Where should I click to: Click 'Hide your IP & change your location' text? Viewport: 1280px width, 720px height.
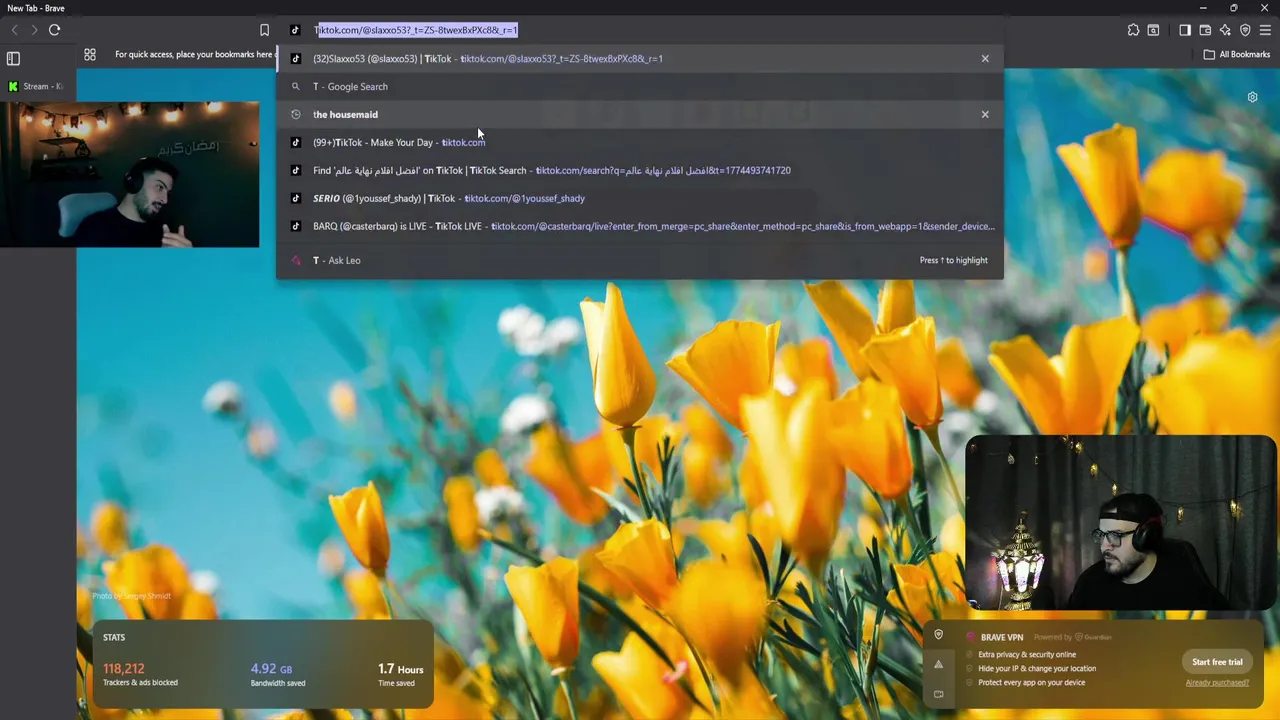[1037, 668]
